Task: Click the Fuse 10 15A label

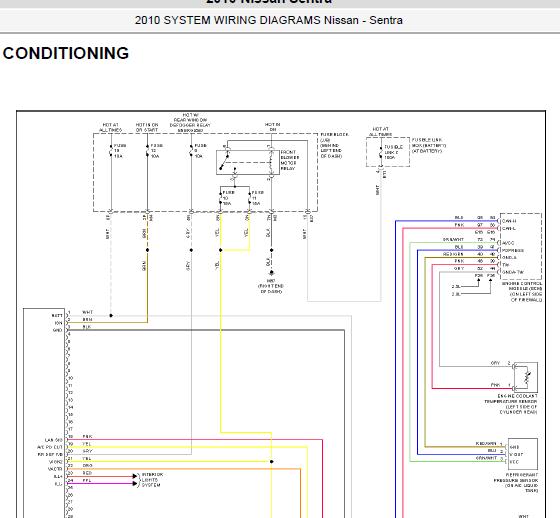Action: [x=229, y=198]
